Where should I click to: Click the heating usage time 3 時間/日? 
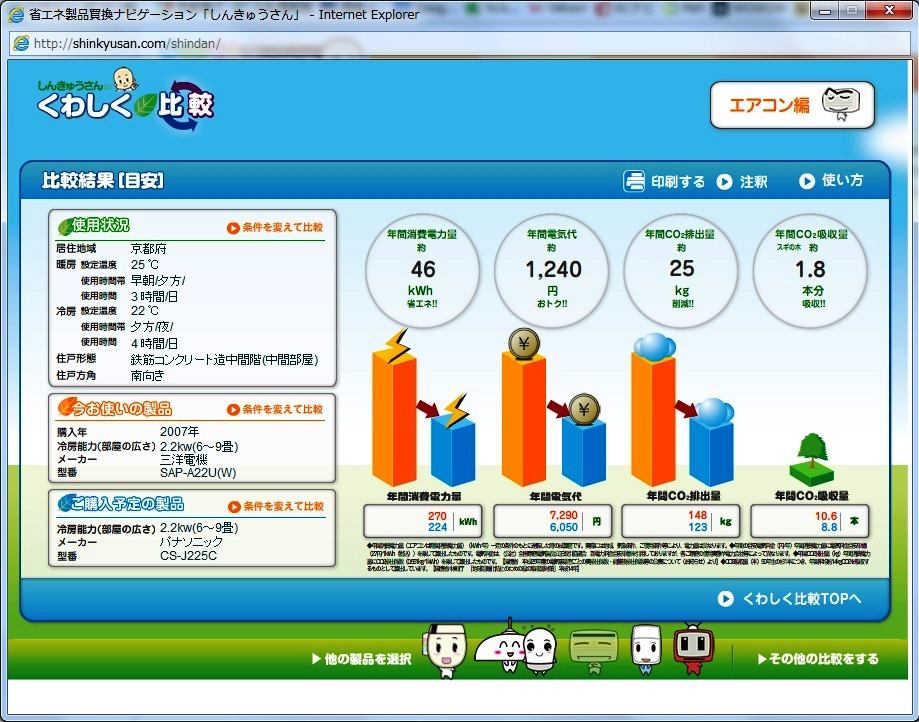point(154,297)
